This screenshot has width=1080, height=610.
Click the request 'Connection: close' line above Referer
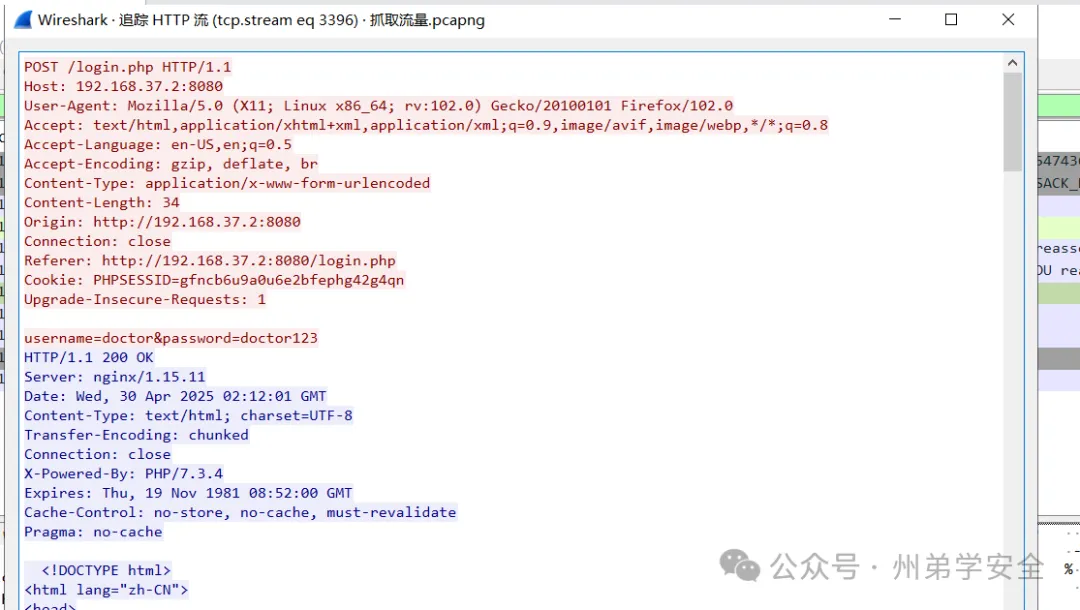coord(97,241)
